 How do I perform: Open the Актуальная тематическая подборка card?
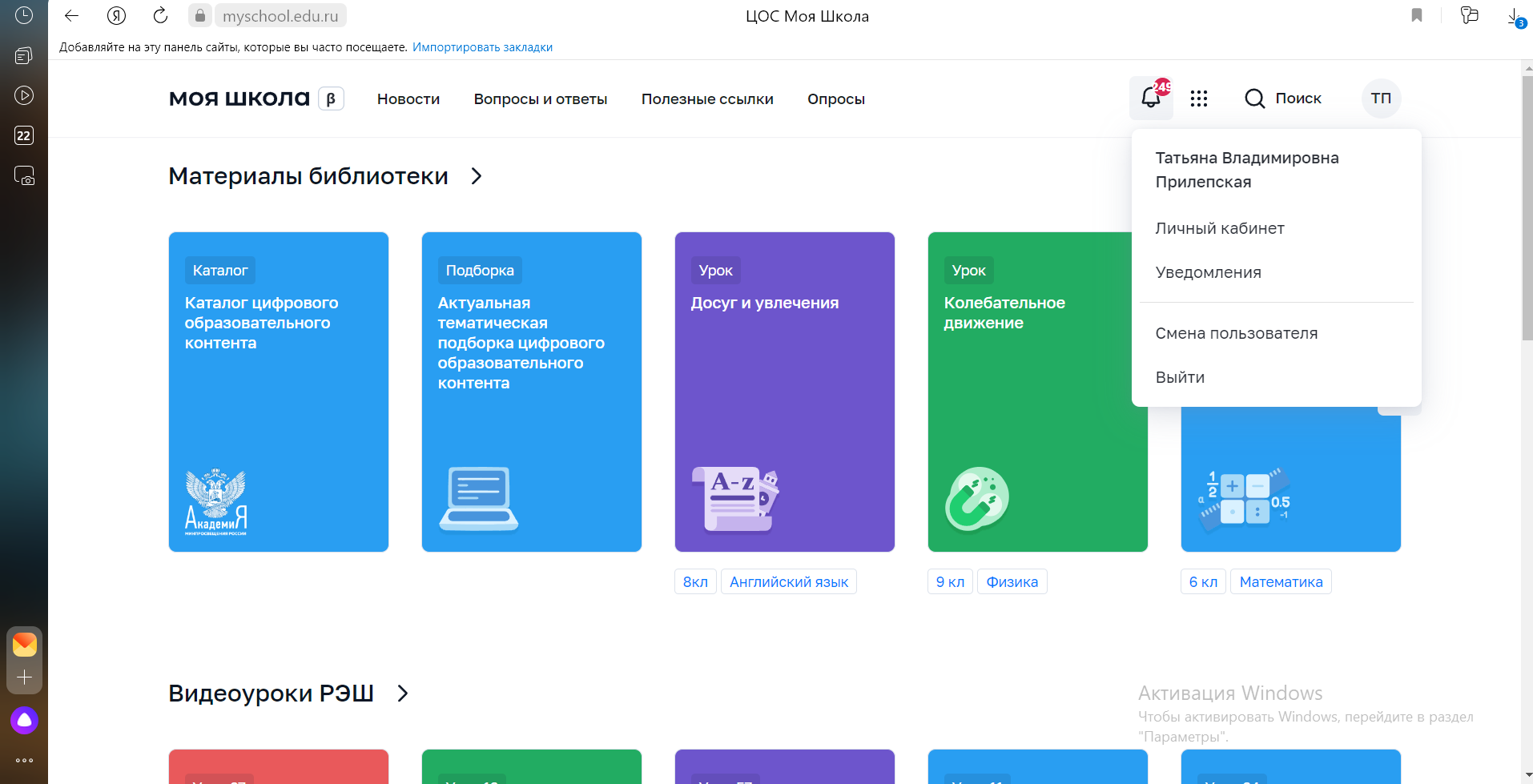[532, 392]
